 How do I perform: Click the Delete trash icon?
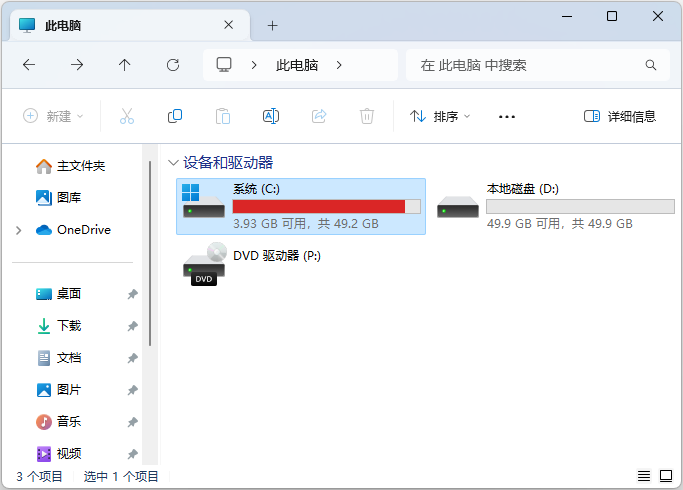coord(367,116)
